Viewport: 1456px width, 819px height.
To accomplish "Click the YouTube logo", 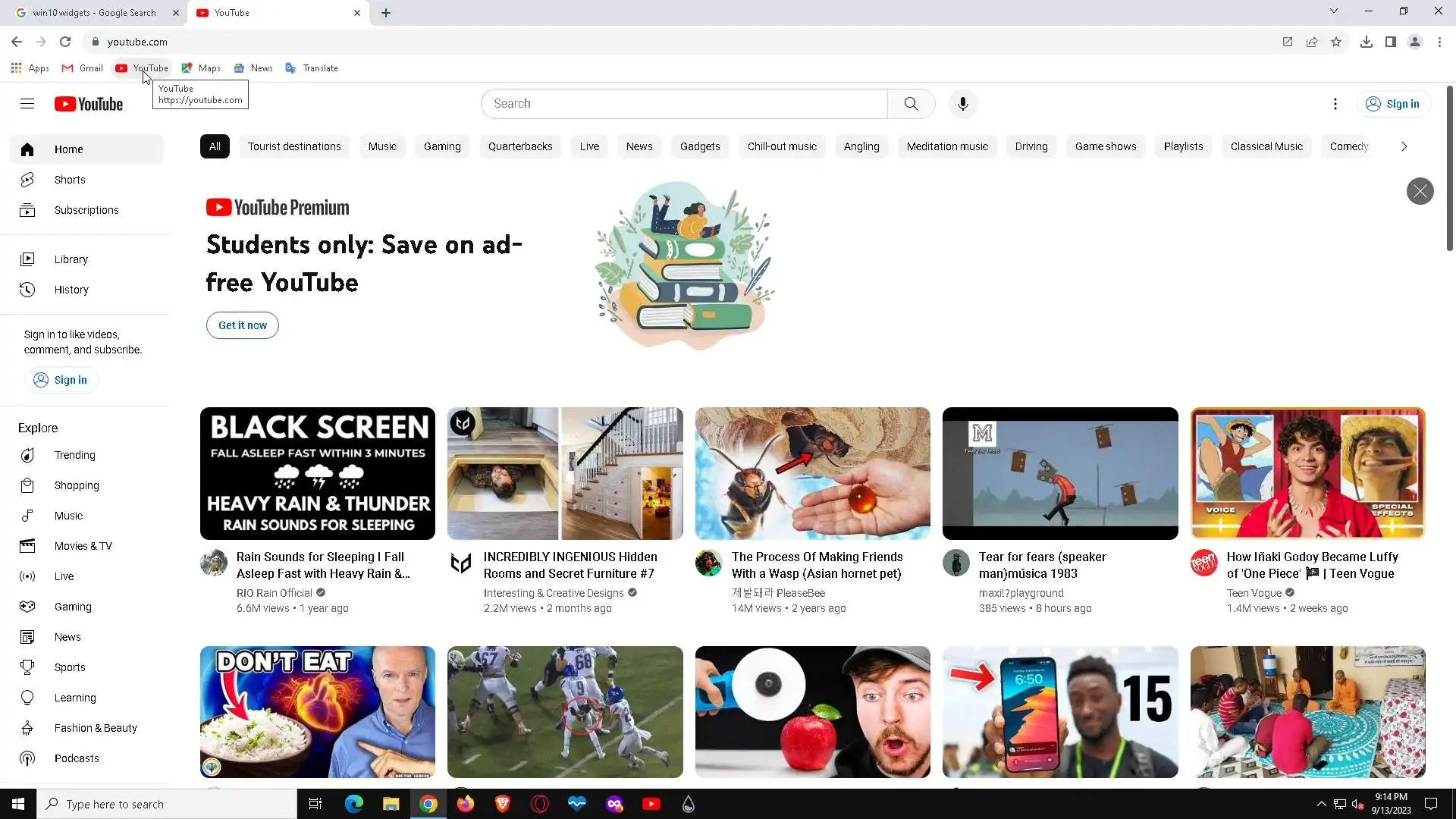I will 89,104.
